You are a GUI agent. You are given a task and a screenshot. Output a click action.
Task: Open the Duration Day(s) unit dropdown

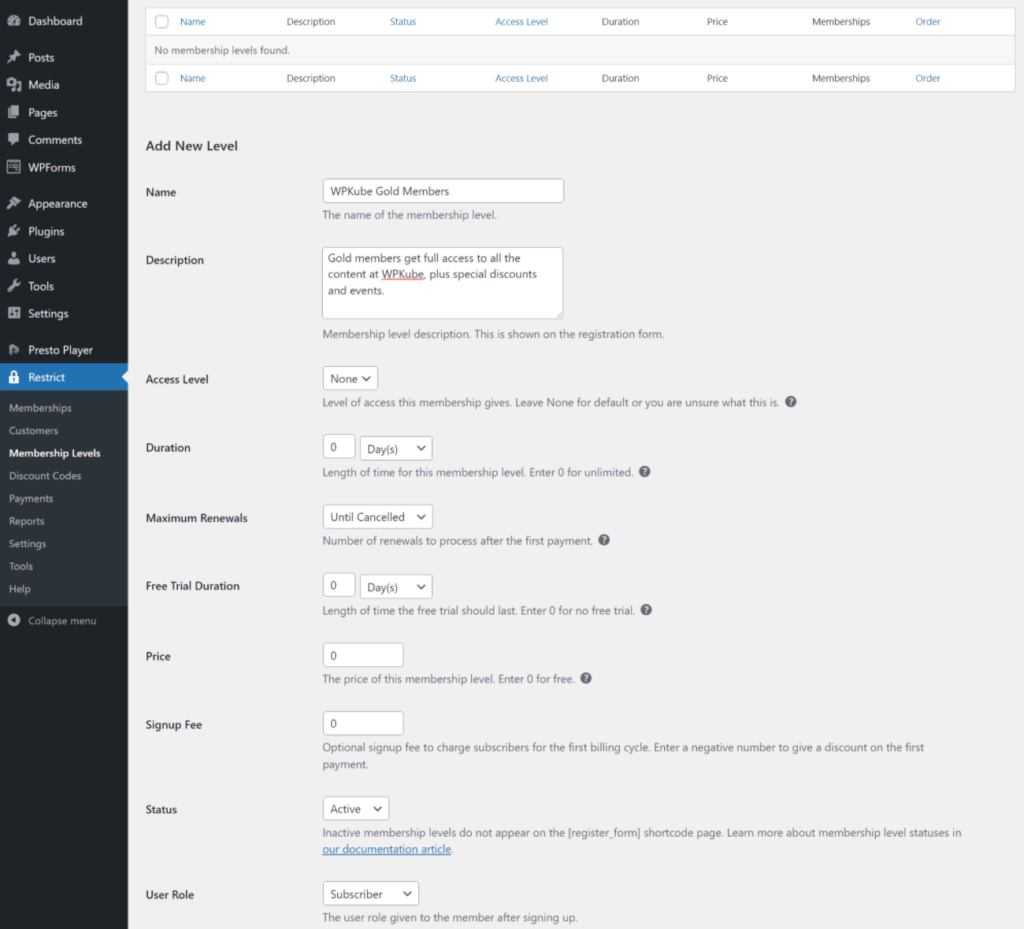tap(396, 449)
